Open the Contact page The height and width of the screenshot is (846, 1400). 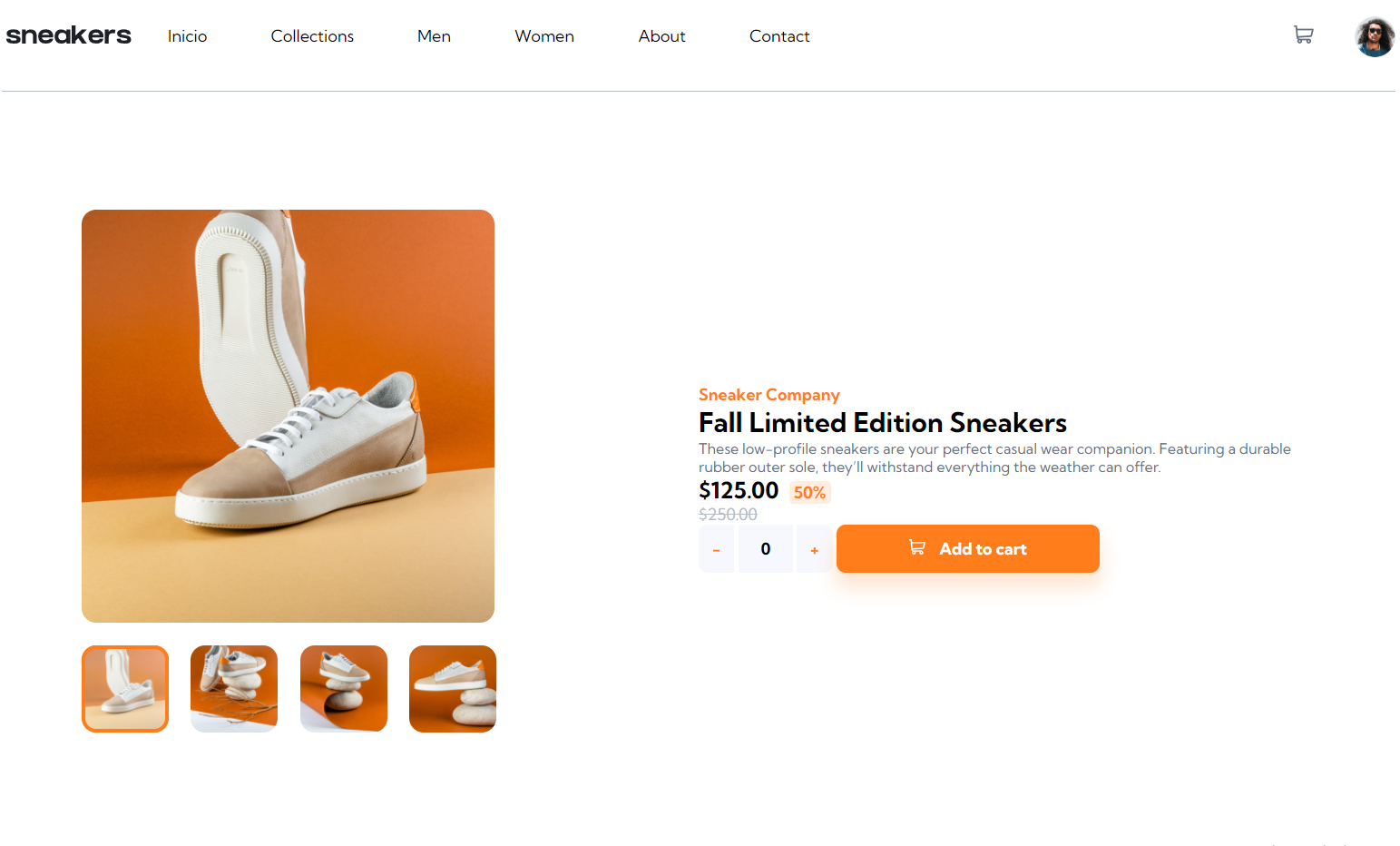pyautogui.click(x=779, y=36)
